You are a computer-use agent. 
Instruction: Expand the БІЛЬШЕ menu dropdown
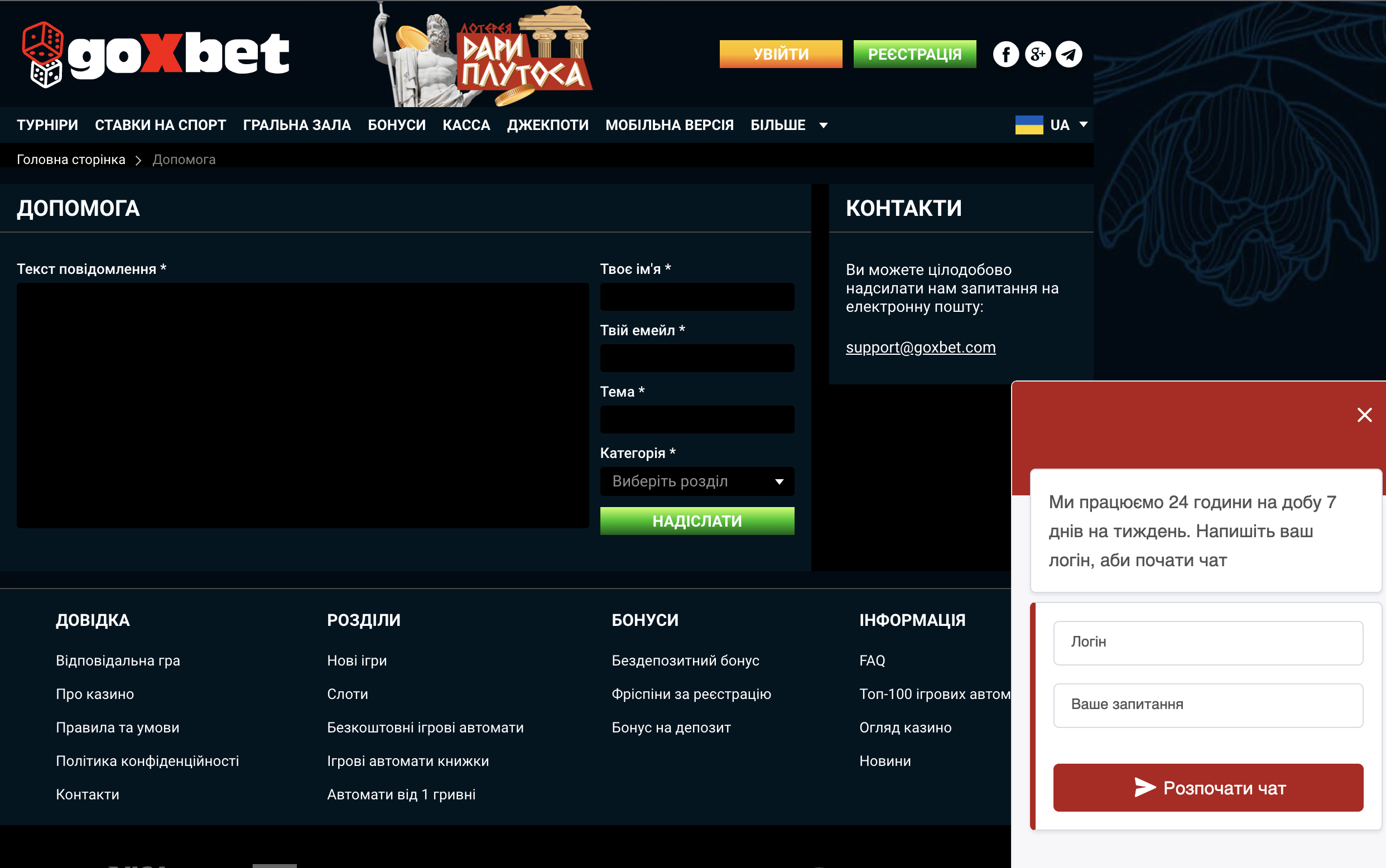click(789, 125)
